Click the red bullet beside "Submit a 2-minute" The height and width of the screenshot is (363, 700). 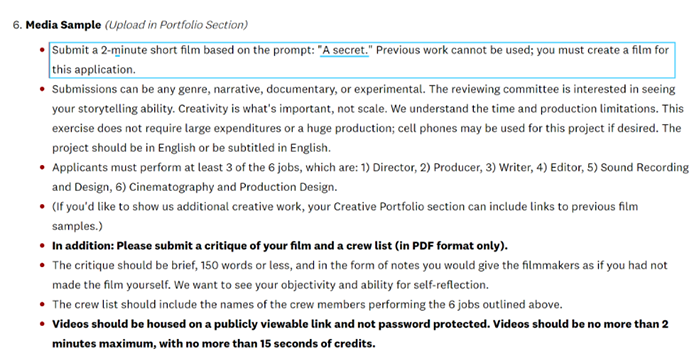coord(42,50)
